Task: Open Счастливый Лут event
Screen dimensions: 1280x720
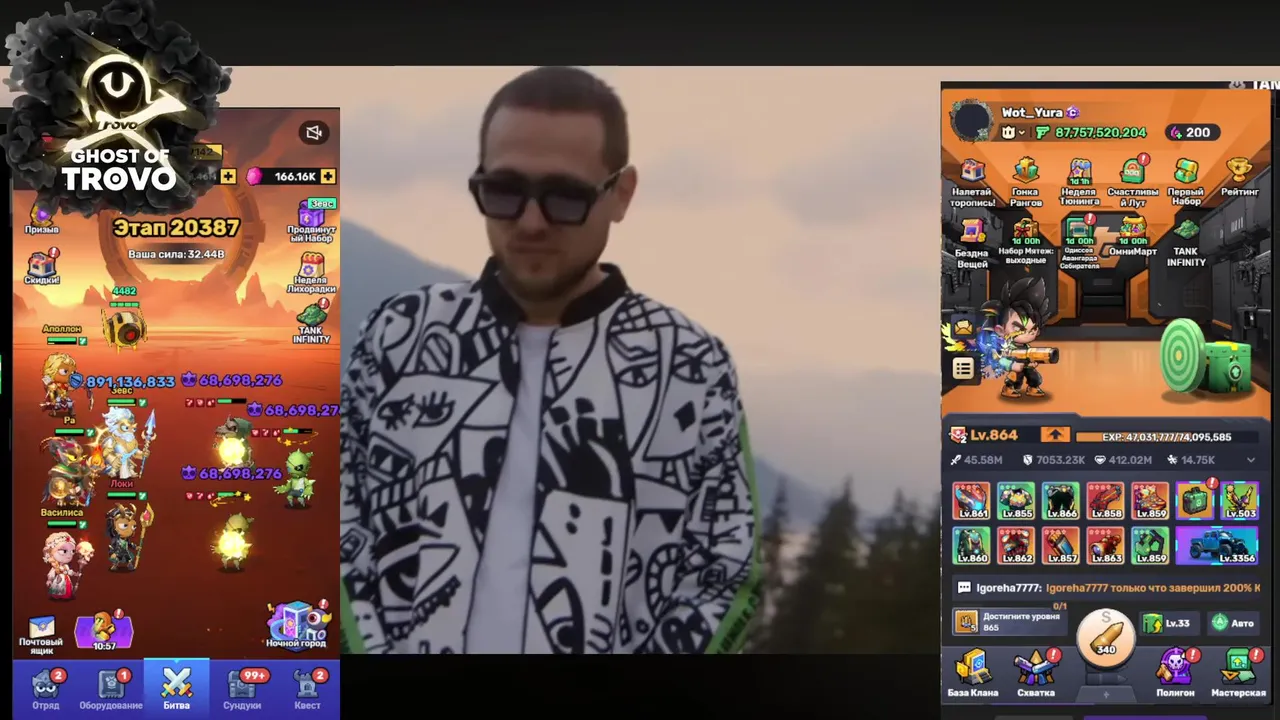Action: pyautogui.click(x=1132, y=182)
